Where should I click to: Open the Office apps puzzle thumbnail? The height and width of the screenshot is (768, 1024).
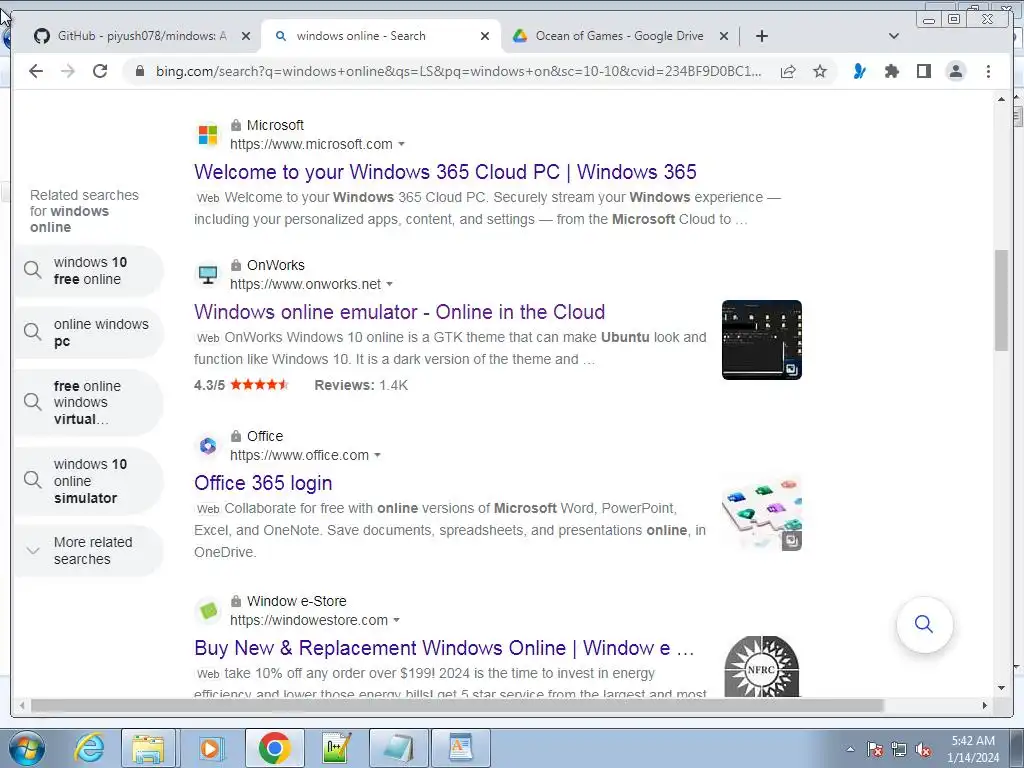[761, 513]
